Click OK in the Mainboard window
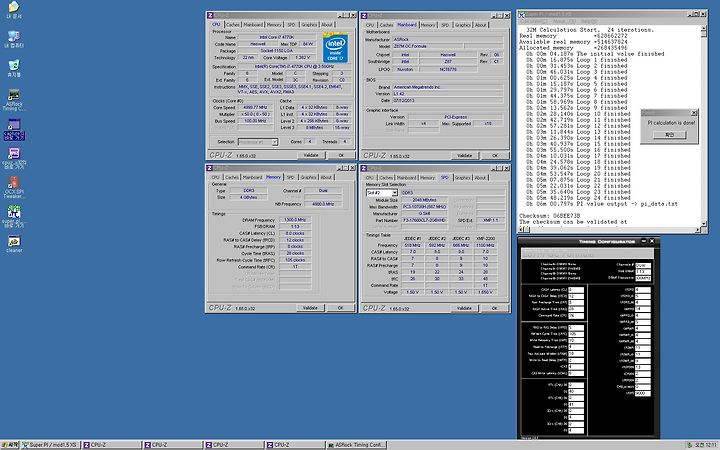Image resolution: width=720 pixels, height=450 pixels. pyautogui.click(x=495, y=156)
